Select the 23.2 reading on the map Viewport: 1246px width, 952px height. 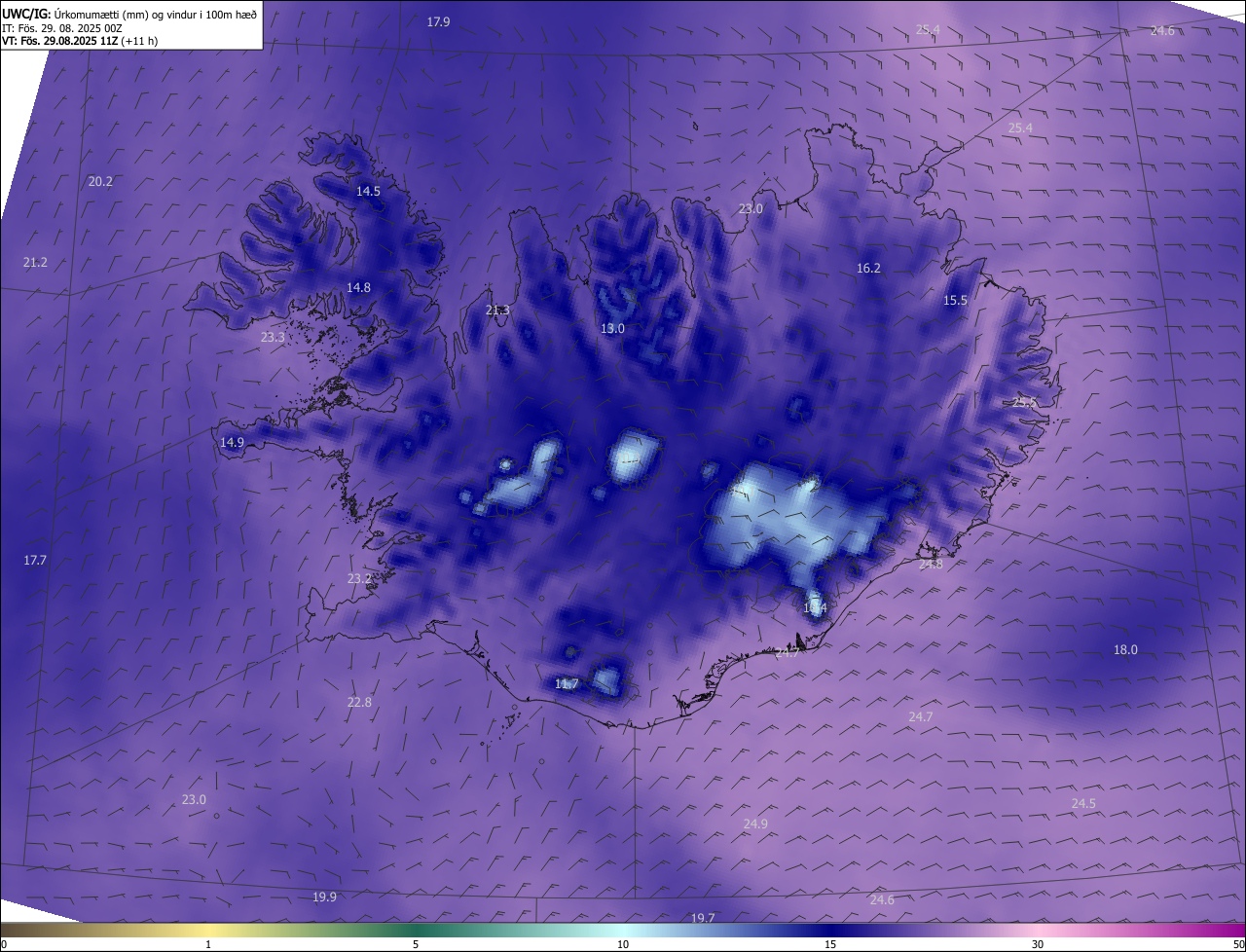tap(359, 578)
